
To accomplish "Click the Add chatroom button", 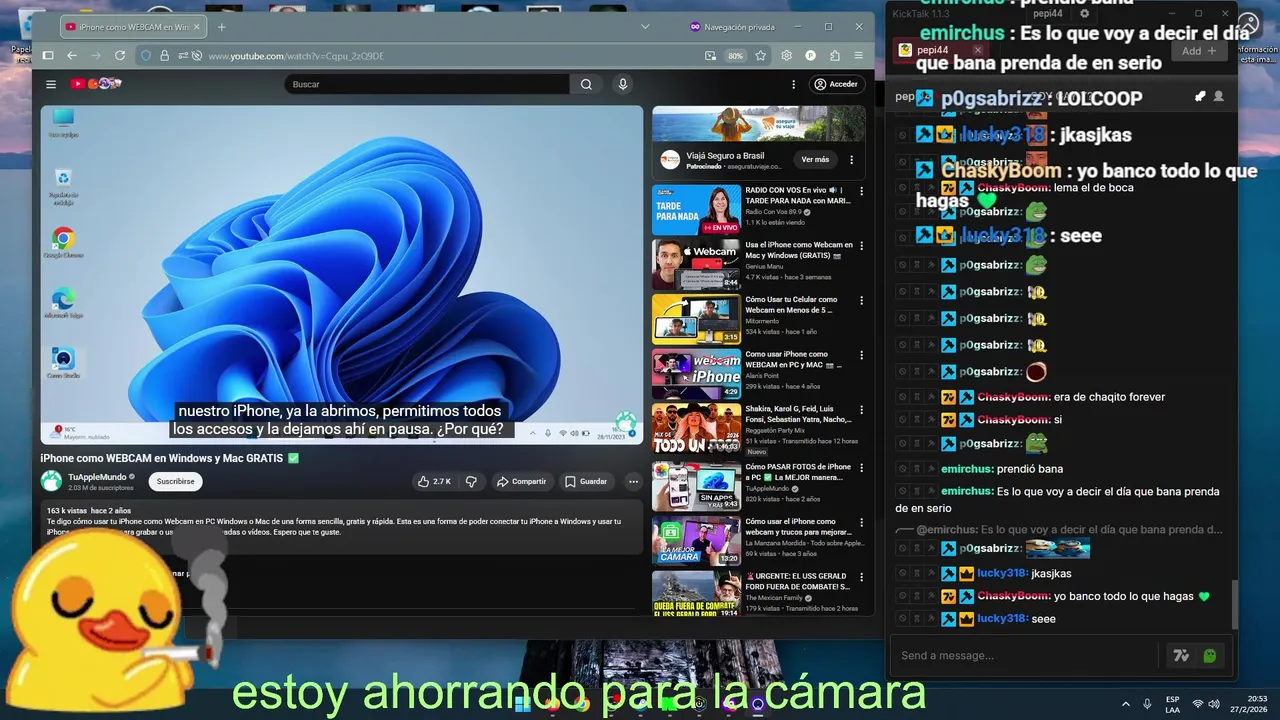I will (1199, 51).
